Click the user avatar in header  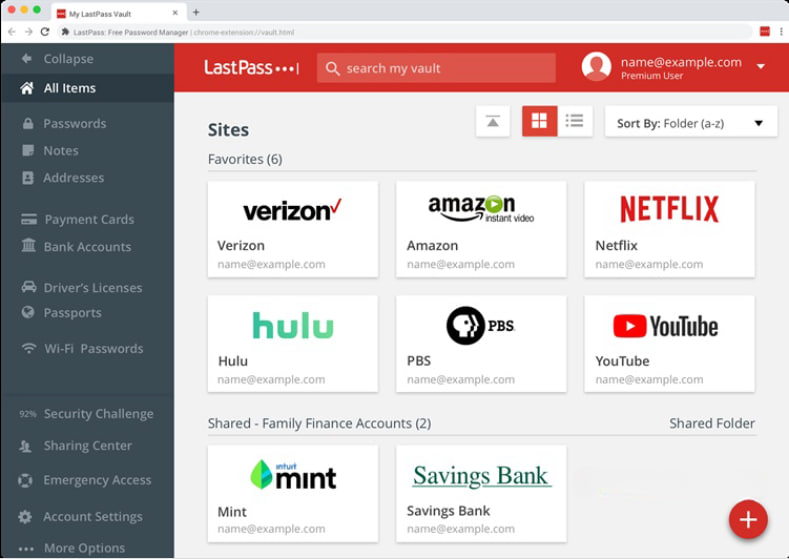[596, 66]
